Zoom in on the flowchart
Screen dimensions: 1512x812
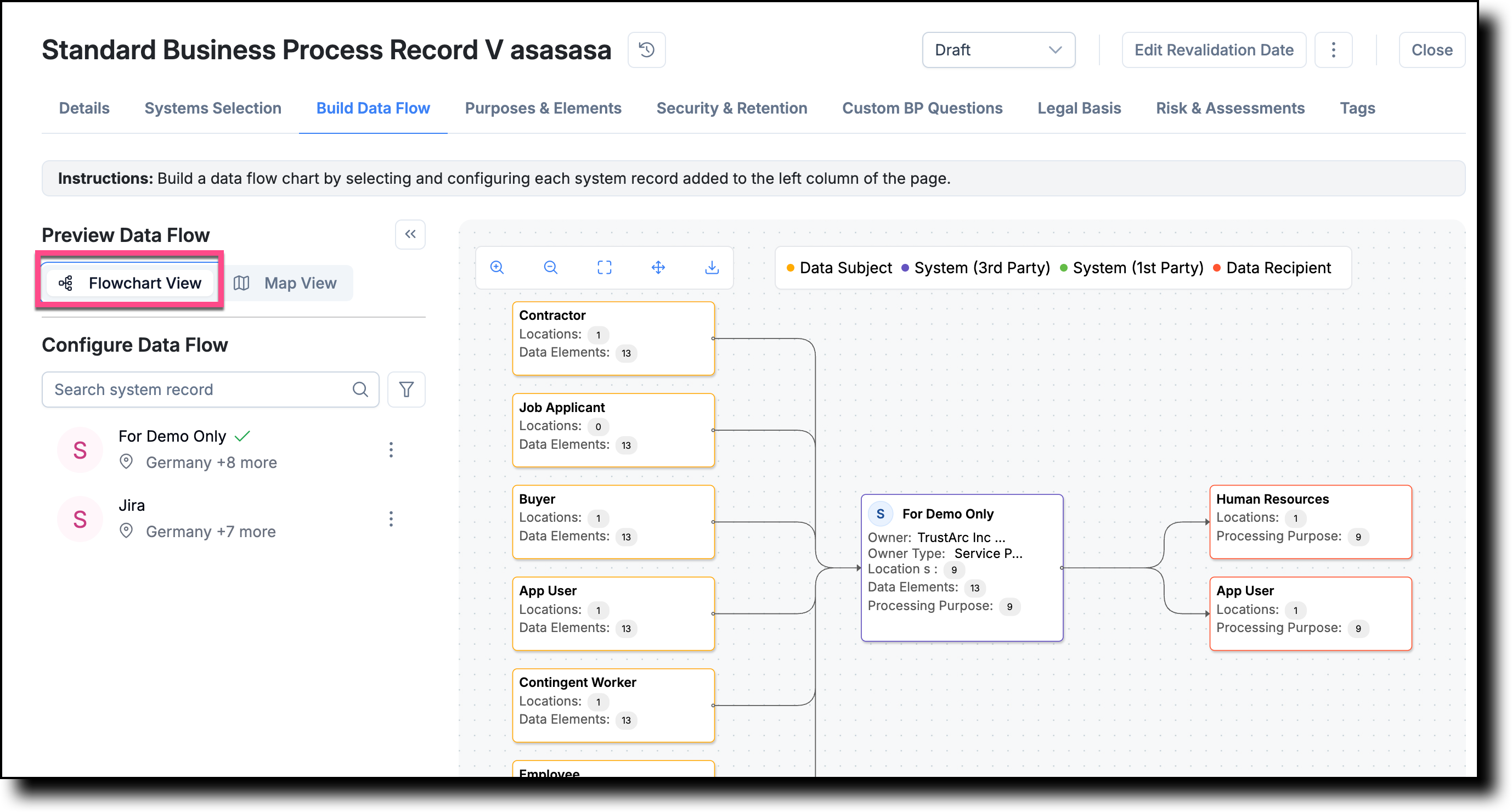(x=497, y=268)
